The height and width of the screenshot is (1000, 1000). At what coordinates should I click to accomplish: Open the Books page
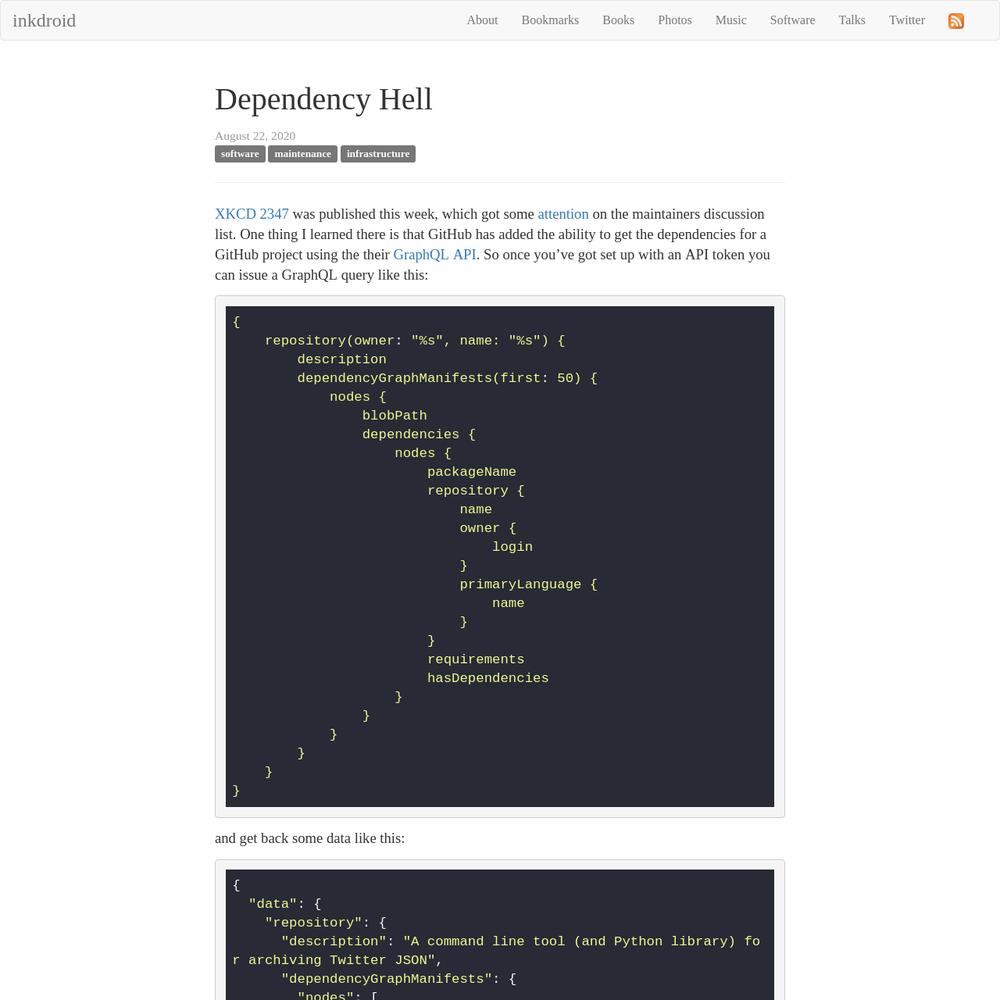(618, 20)
